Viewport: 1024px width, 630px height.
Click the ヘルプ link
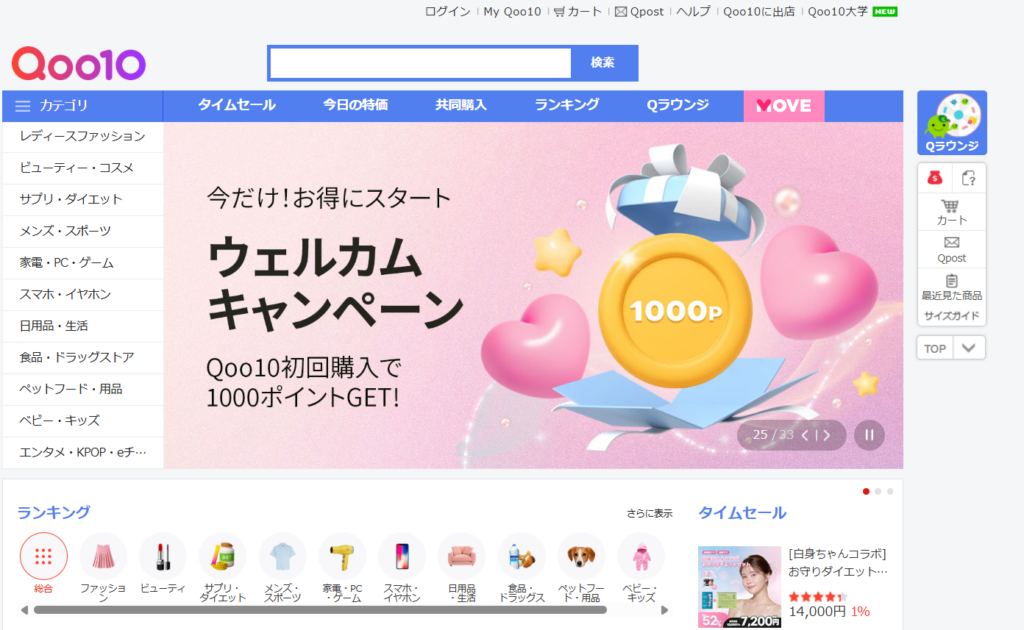tap(693, 12)
